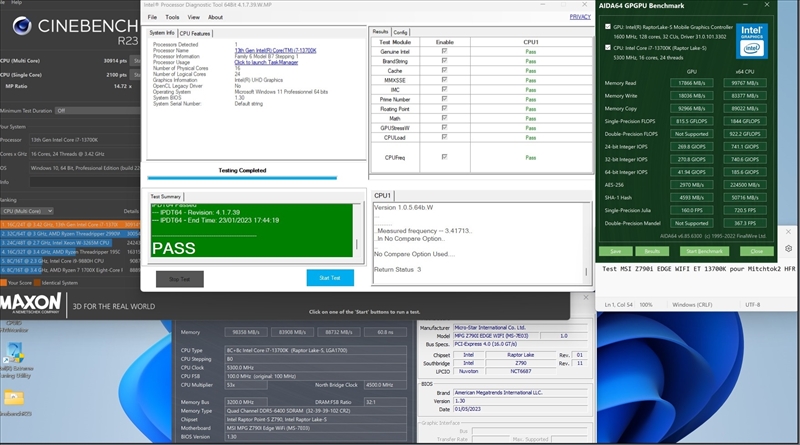Click the Stop Test button
Screen dimensions: 800x445
click(x=180, y=279)
